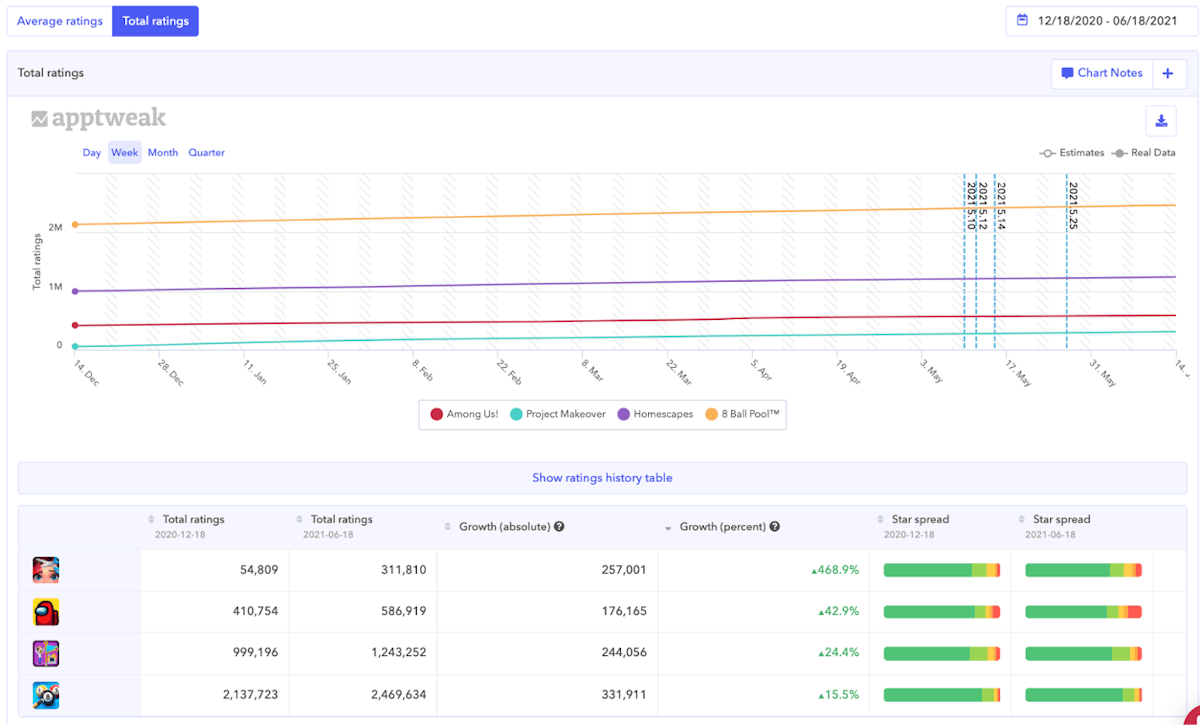Click the download chart icon
Viewport: 1200px width, 725px height.
tap(1161, 121)
